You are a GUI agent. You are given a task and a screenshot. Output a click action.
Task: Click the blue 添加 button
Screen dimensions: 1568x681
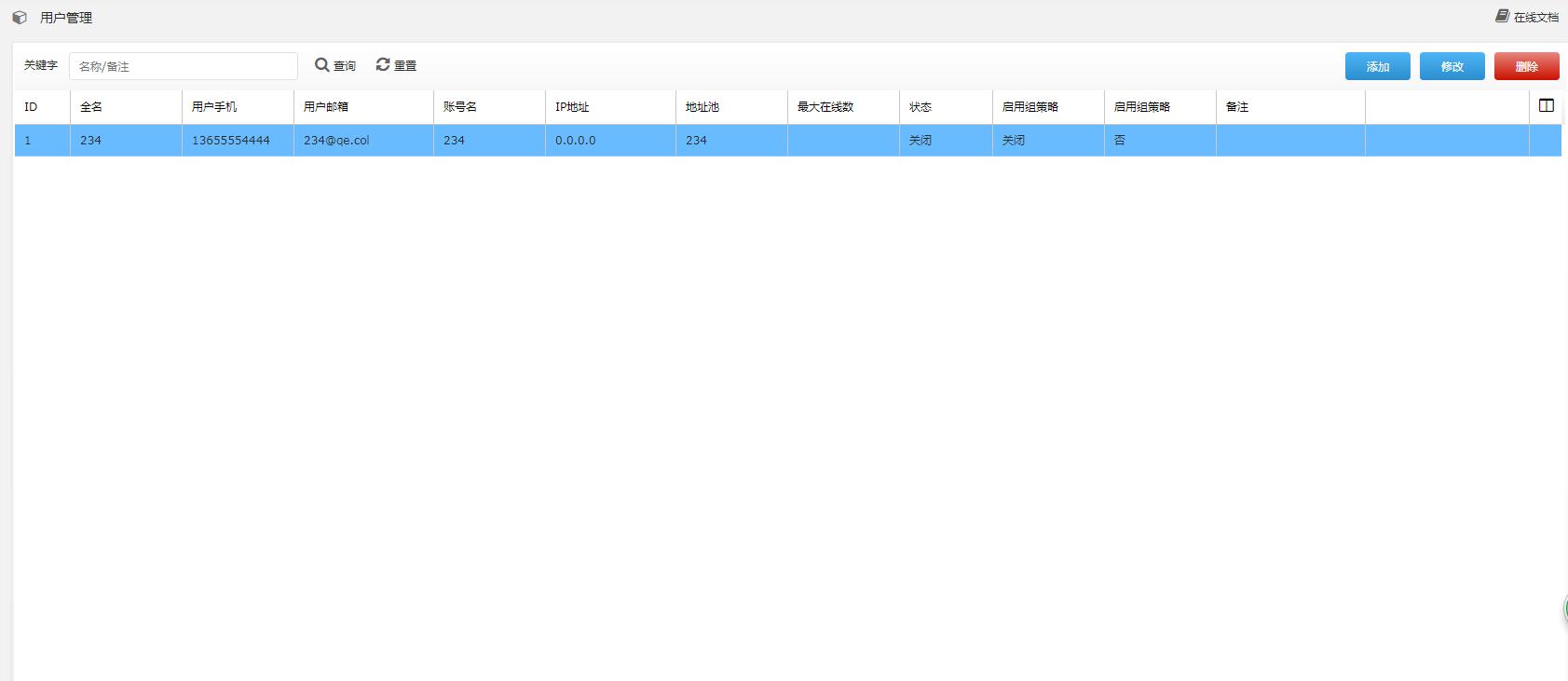point(1378,66)
